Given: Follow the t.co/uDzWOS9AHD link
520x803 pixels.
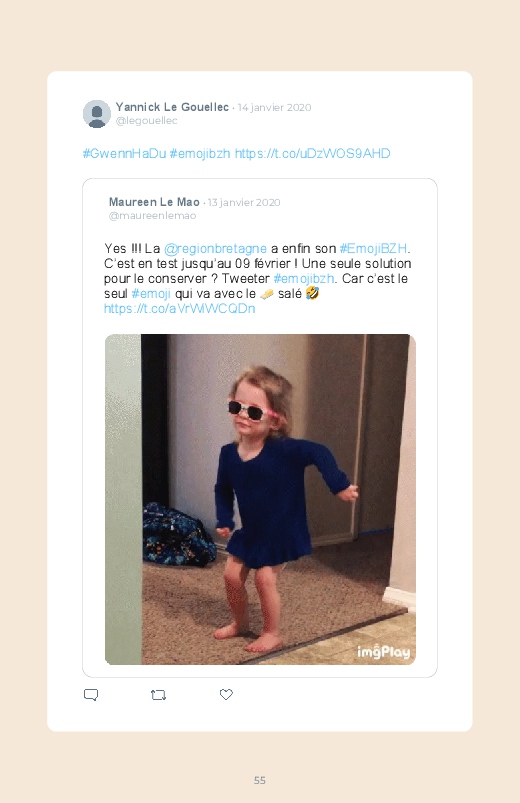Looking at the screenshot, I should click(x=313, y=154).
